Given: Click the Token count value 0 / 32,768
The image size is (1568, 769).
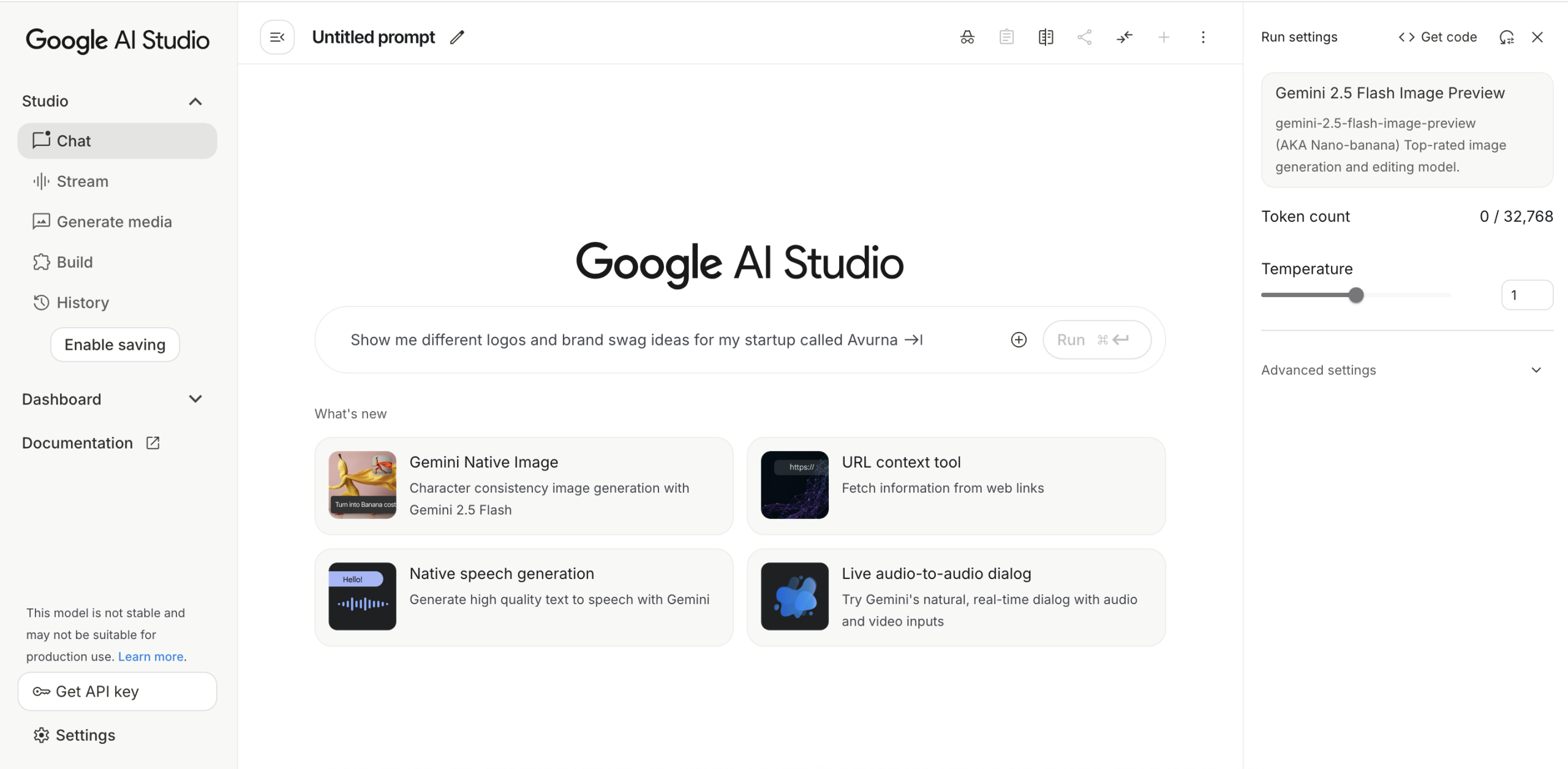Looking at the screenshot, I should (x=1516, y=216).
